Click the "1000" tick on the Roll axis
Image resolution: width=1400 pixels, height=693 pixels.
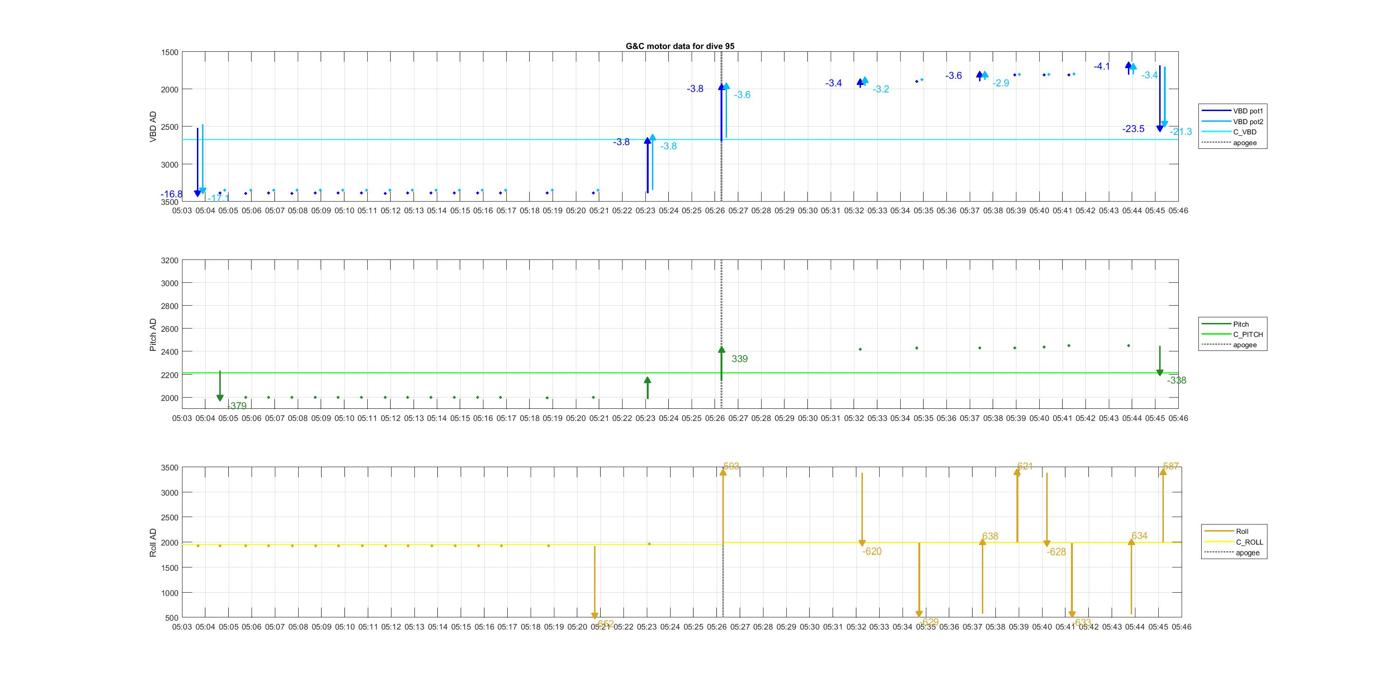(170, 593)
